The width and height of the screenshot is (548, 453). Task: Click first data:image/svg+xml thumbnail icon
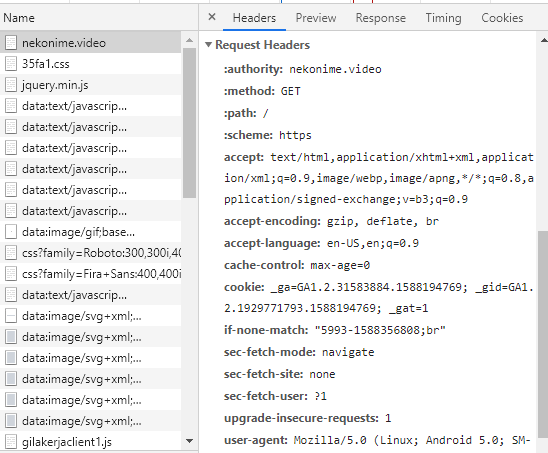(x=11, y=316)
